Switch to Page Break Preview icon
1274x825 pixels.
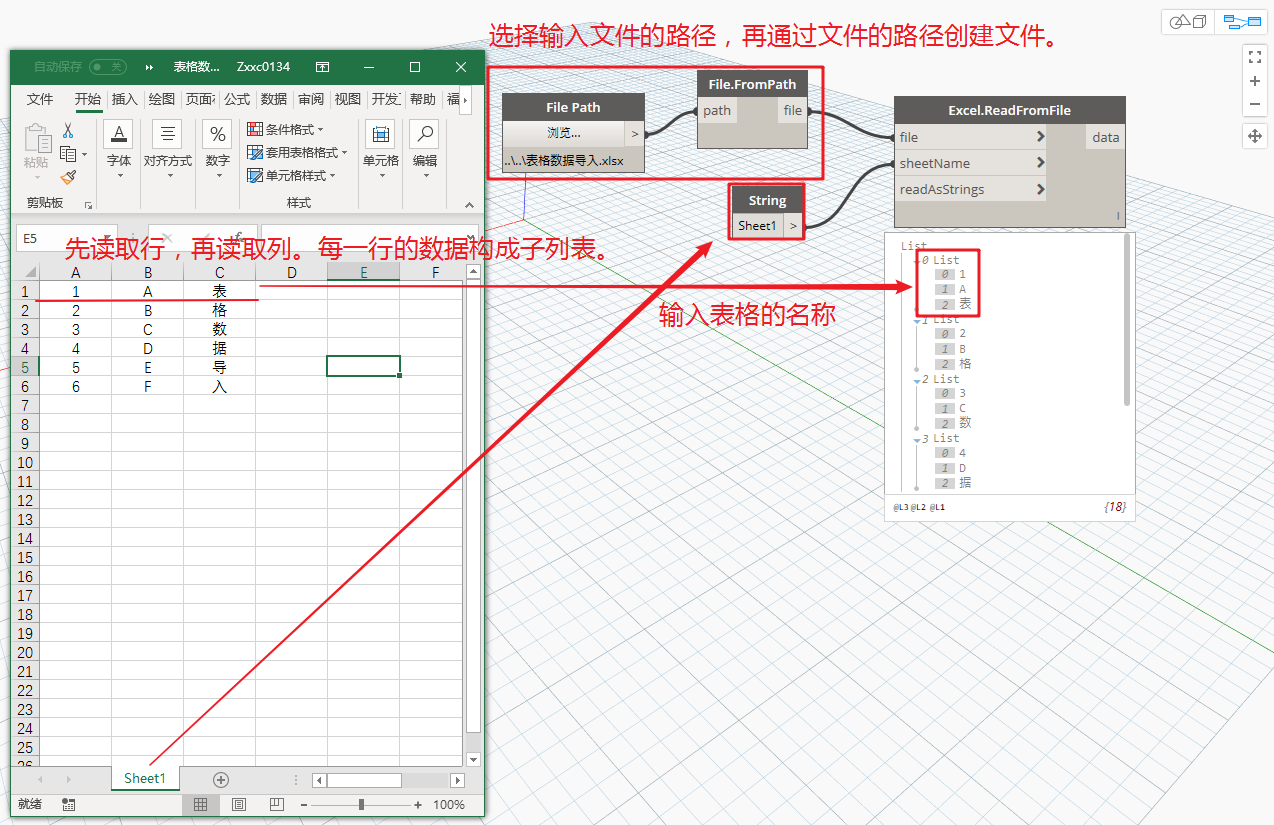275,804
